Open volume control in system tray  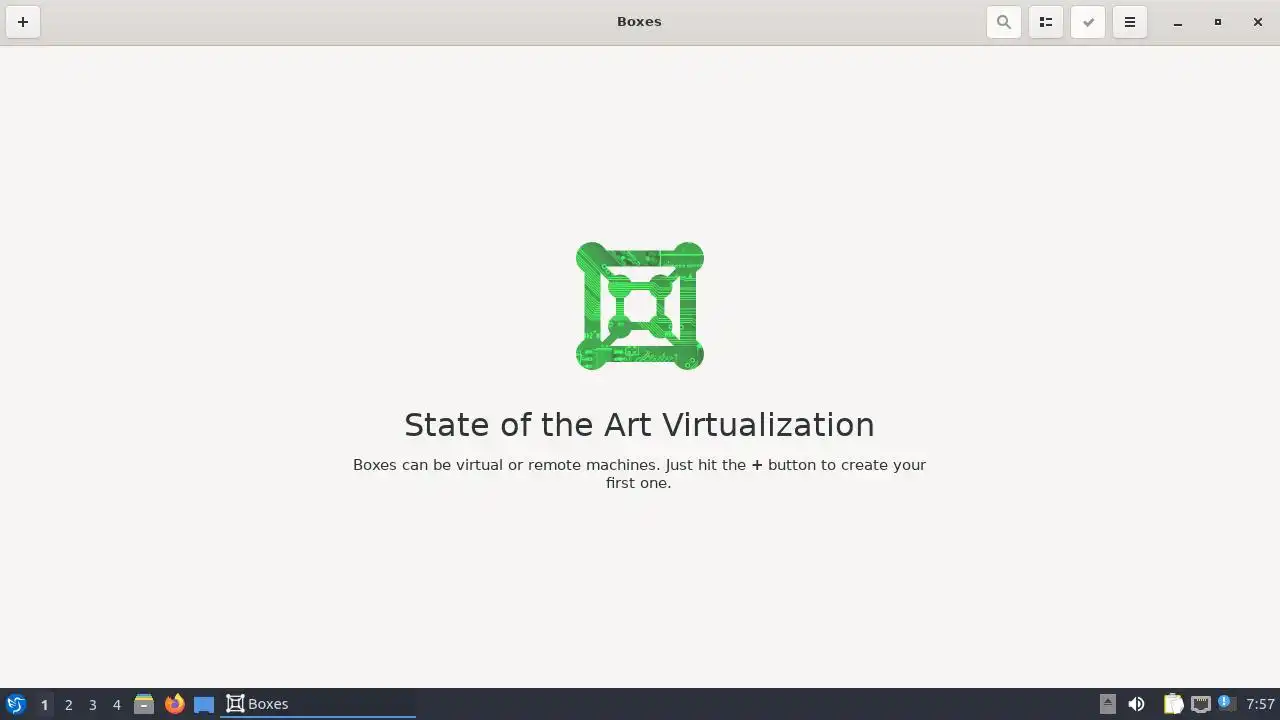click(x=1136, y=704)
